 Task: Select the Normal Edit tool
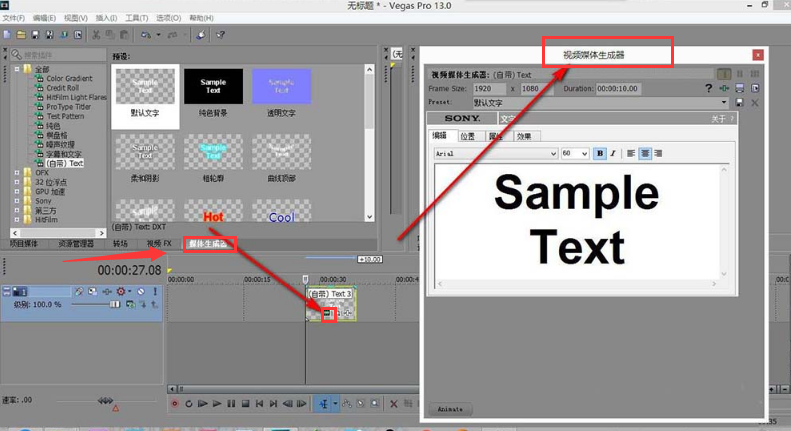[323, 404]
